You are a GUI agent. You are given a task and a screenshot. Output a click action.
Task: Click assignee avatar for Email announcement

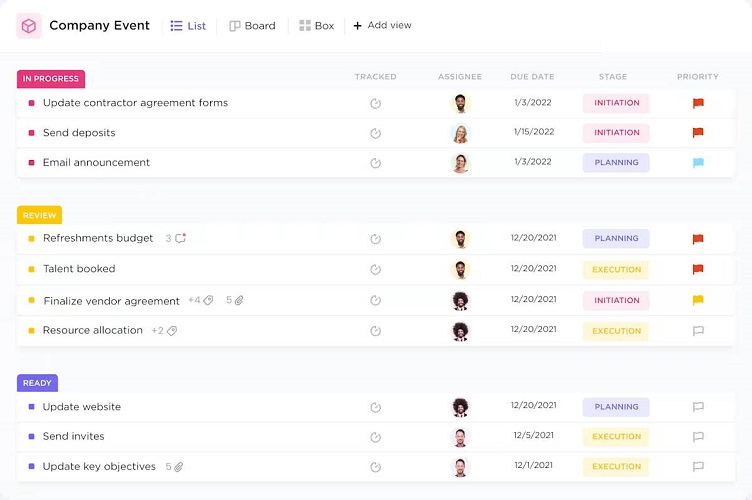coord(460,163)
